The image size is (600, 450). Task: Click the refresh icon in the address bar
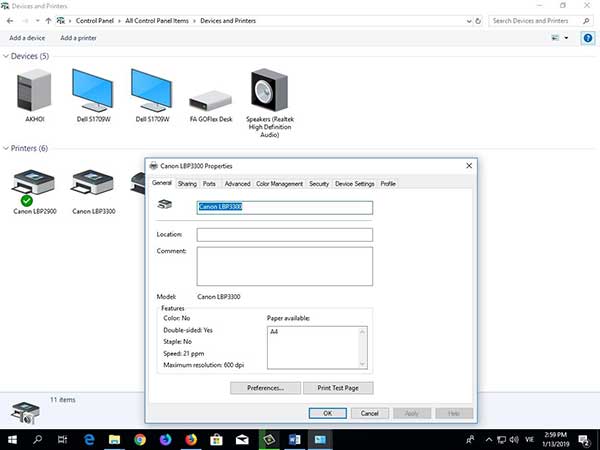click(x=478, y=21)
